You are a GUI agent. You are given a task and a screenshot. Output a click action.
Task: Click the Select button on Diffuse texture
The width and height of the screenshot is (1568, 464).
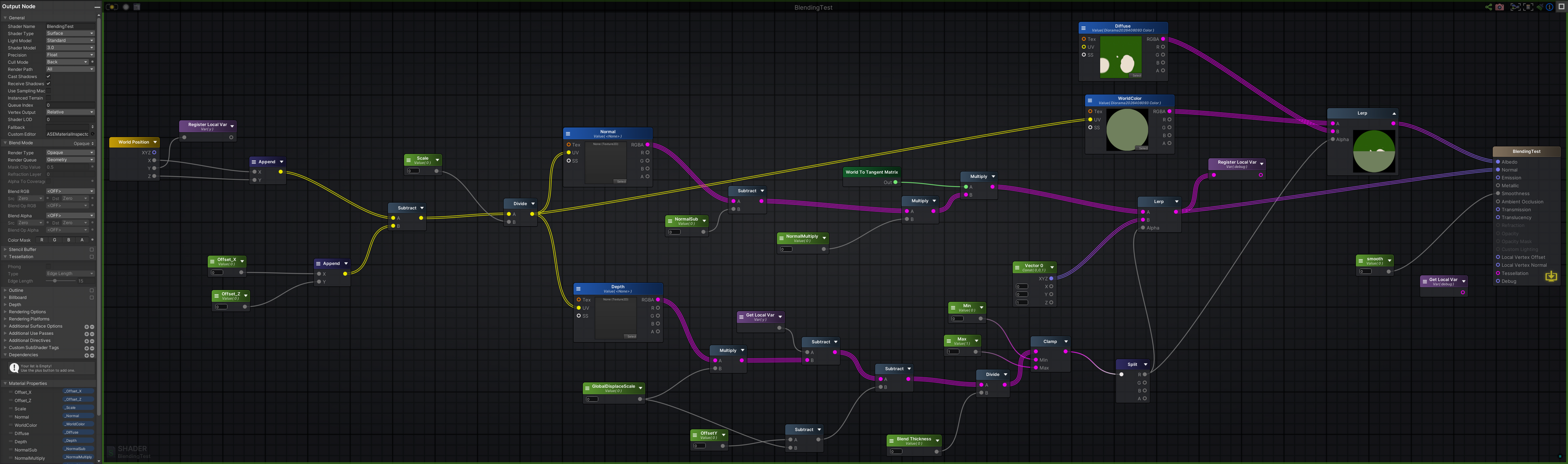1136,75
